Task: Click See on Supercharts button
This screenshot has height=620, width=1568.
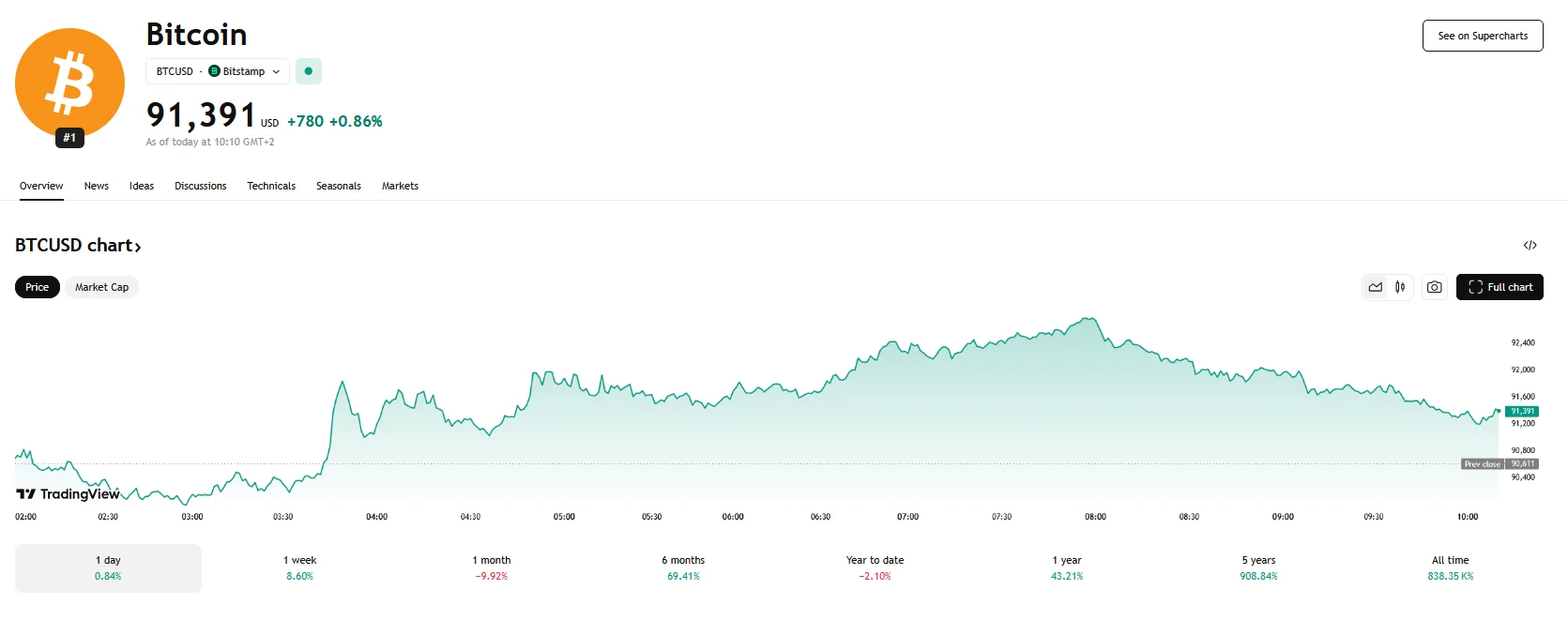Action: click(x=1483, y=36)
